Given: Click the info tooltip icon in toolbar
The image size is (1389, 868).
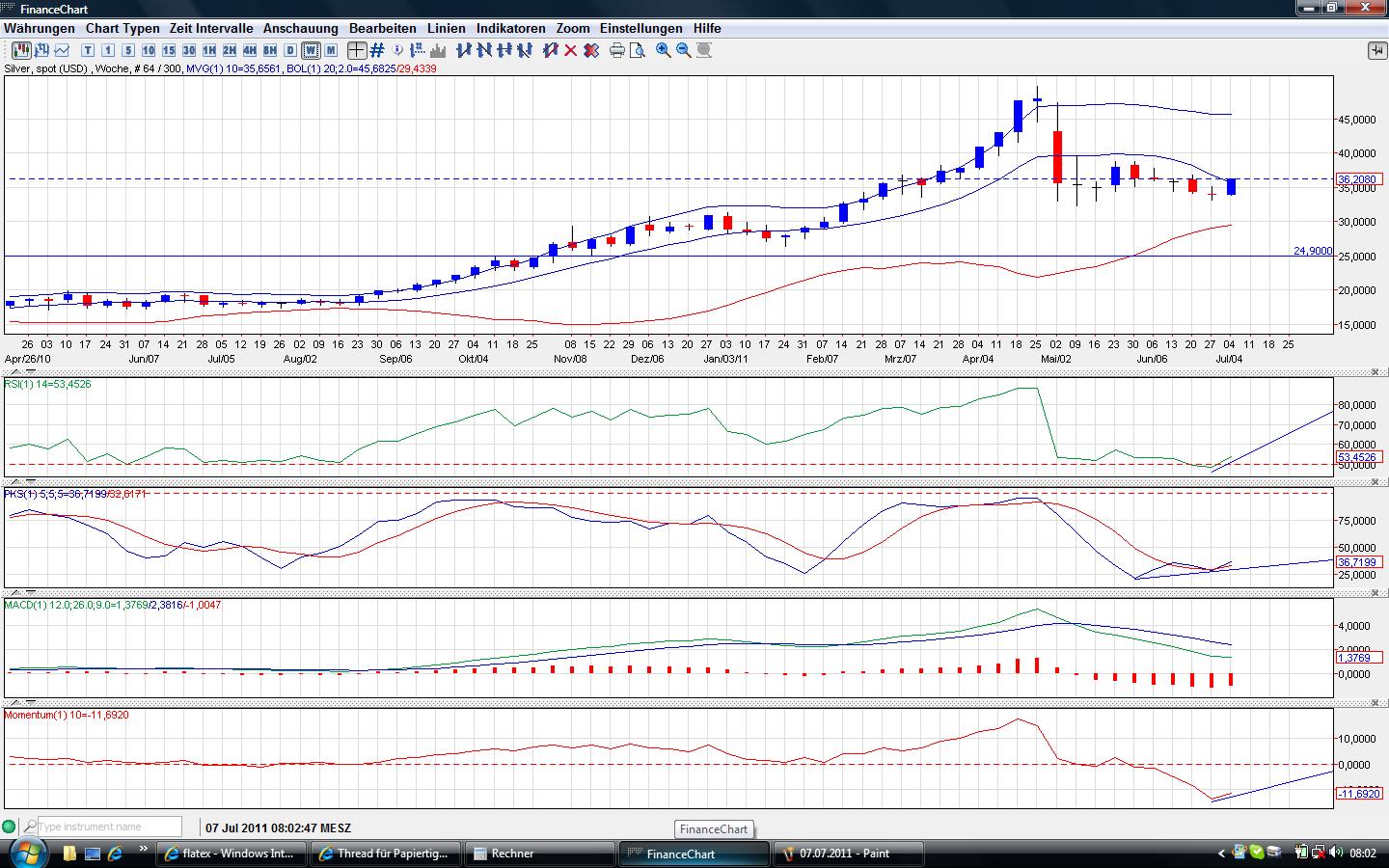Looking at the screenshot, I should (398, 50).
